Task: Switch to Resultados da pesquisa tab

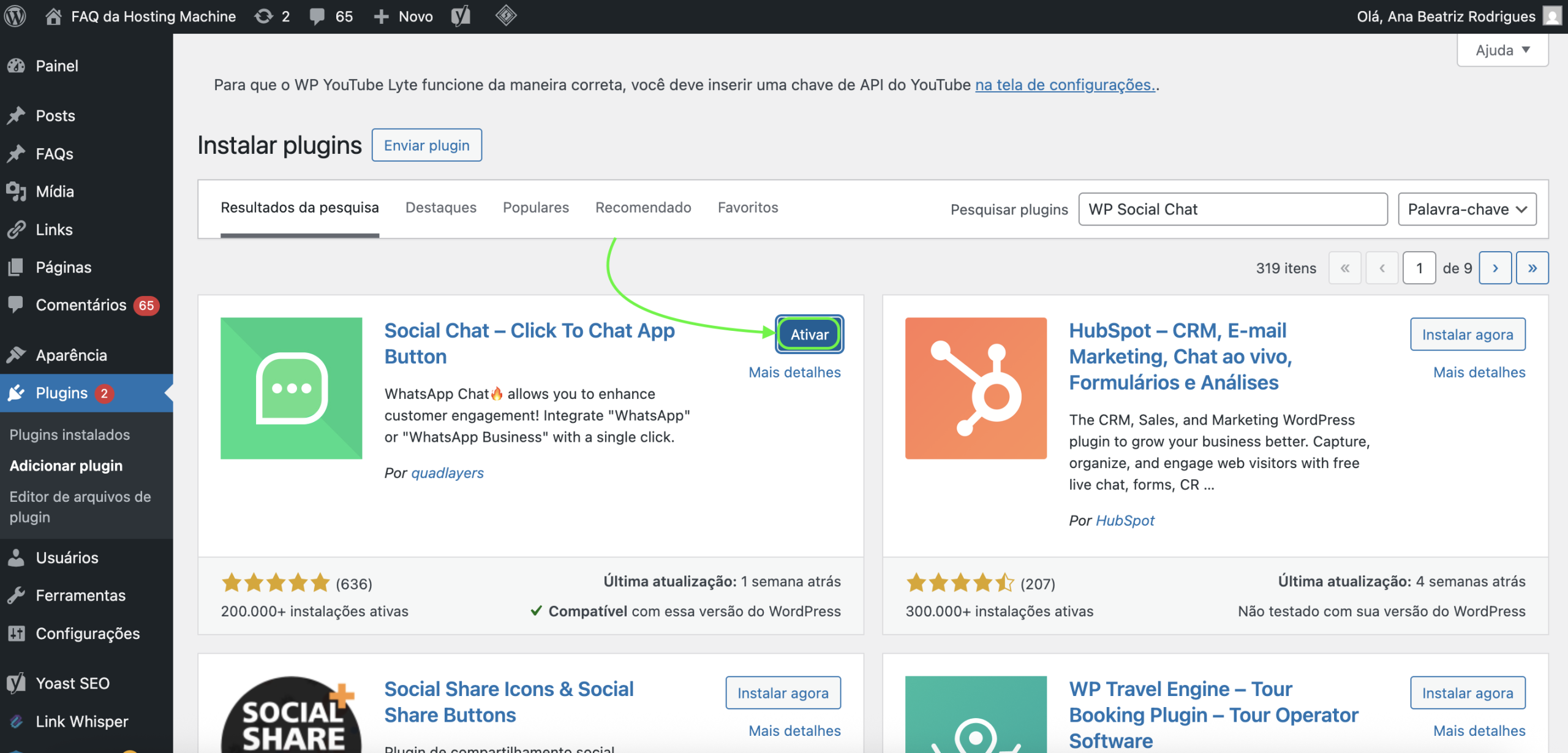Action: pos(300,208)
